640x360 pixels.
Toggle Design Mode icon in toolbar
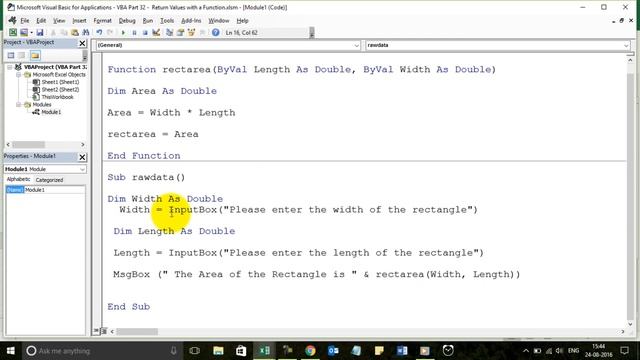pyautogui.click(x=156, y=32)
